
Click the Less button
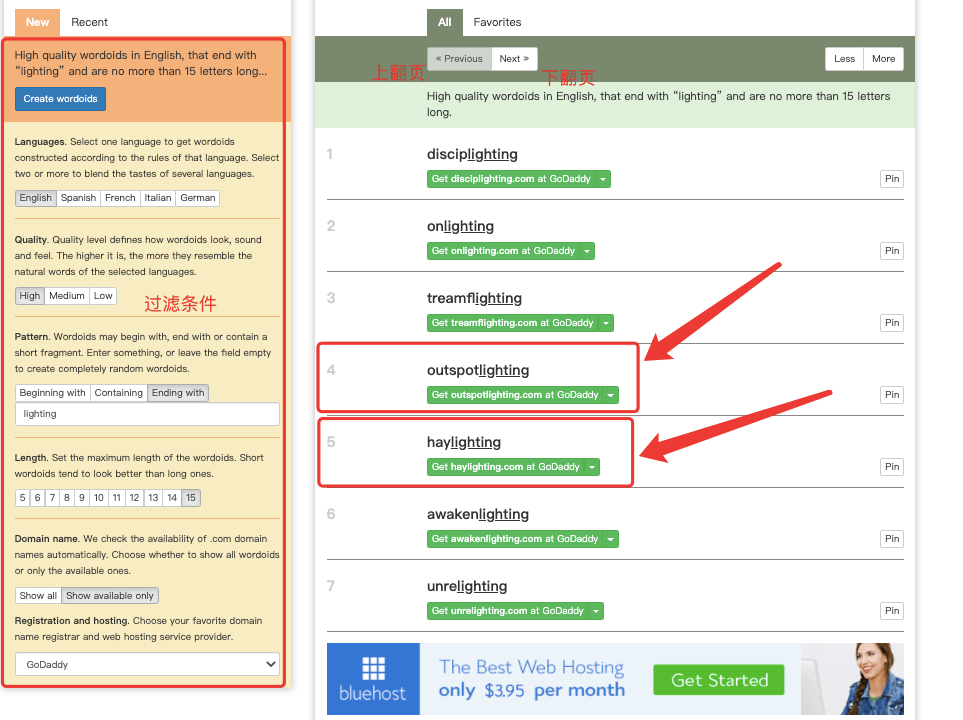click(844, 59)
